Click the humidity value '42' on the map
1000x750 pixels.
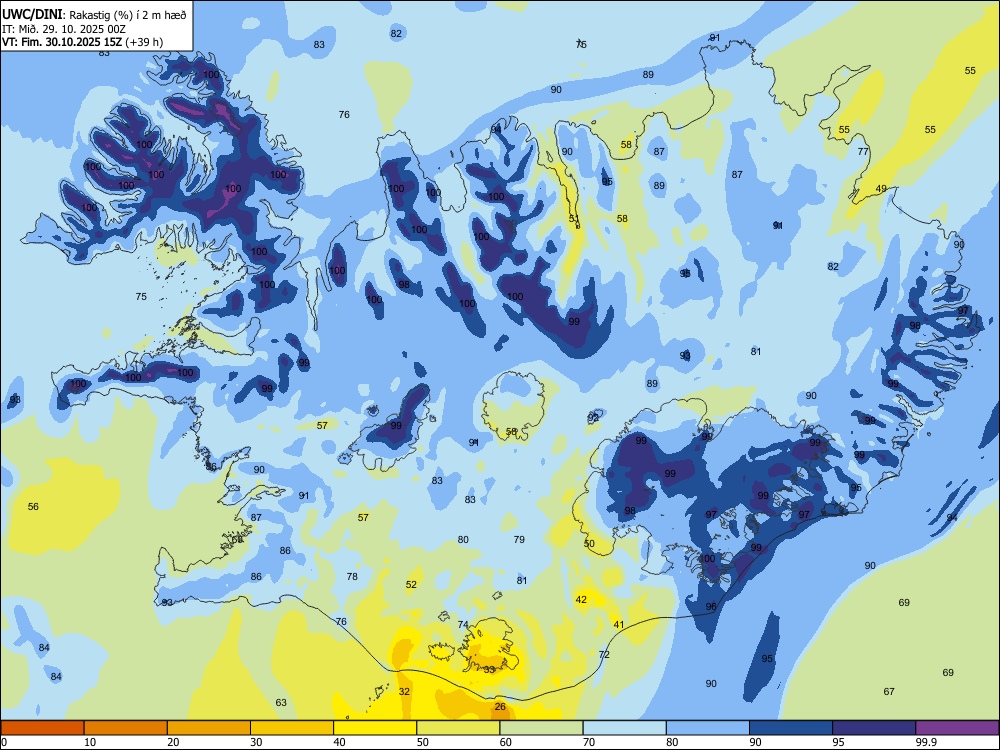581,599
